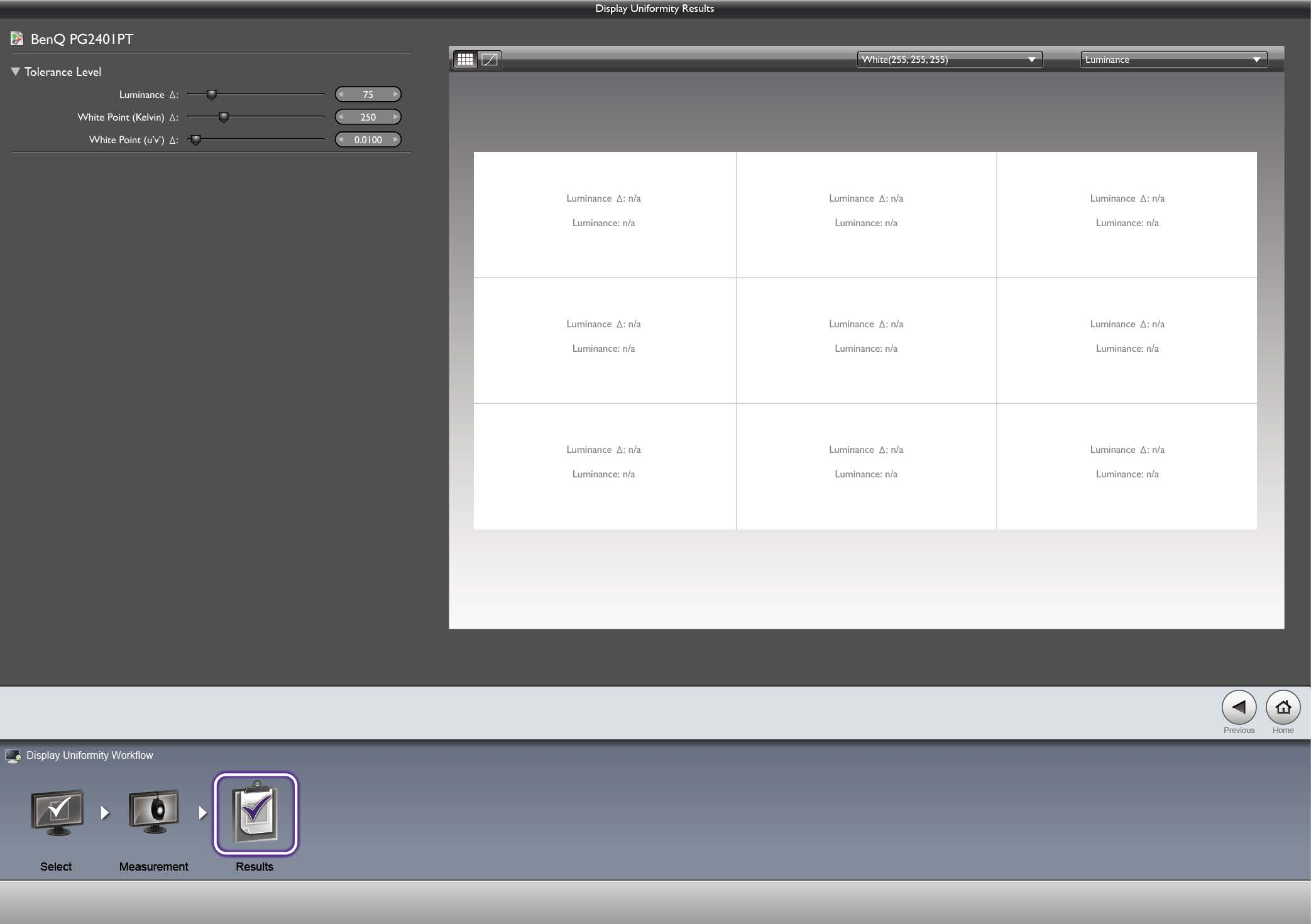1311x924 pixels.
Task: Select the top-right uniformity grid cell
Action: pos(1127,214)
